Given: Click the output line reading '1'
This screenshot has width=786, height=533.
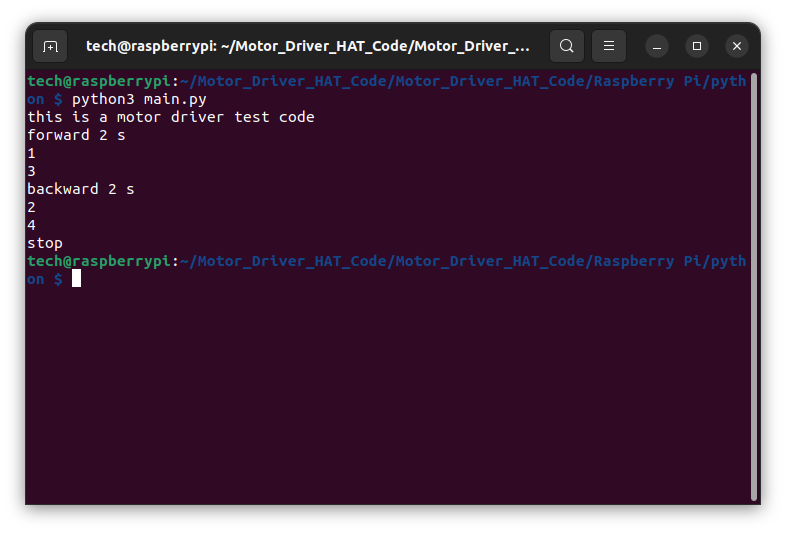Looking at the screenshot, I should click(32, 153).
